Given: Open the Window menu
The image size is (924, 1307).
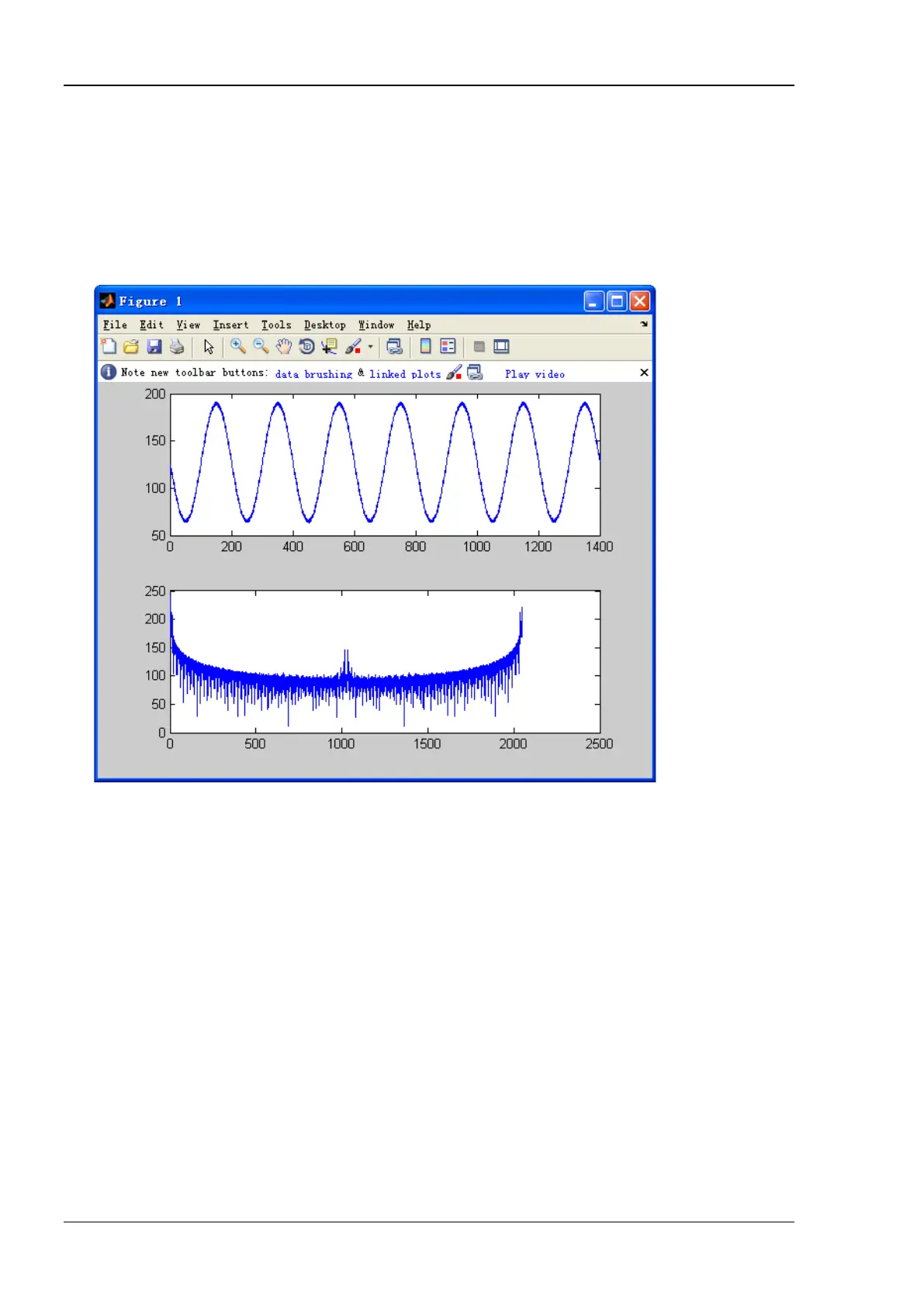Looking at the screenshot, I should click(x=376, y=325).
